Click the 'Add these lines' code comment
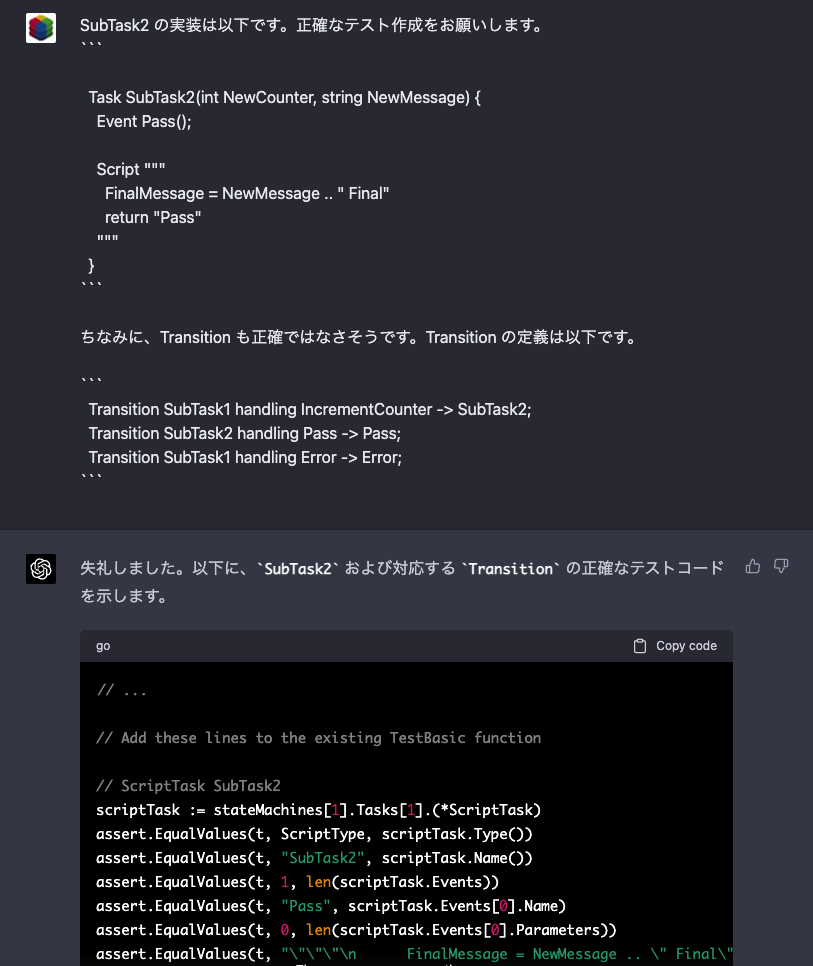This screenshot has height=966, width=813. 318,737
